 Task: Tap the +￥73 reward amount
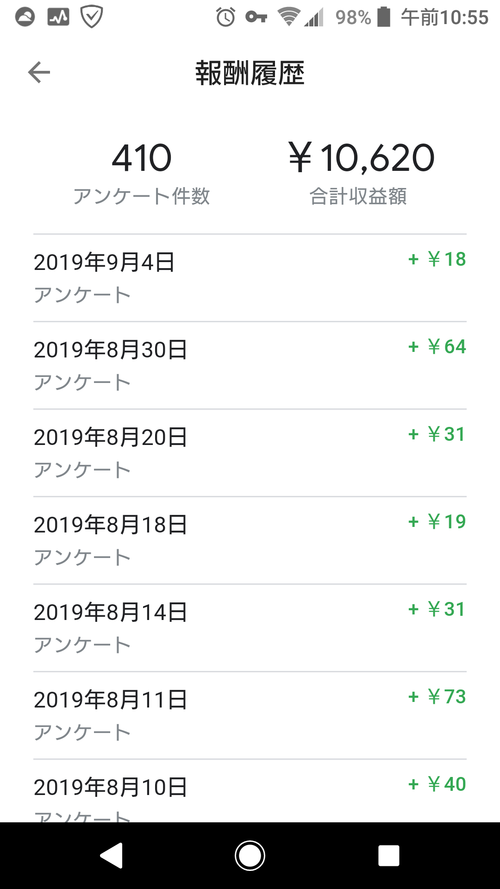[x=437, y=697]
